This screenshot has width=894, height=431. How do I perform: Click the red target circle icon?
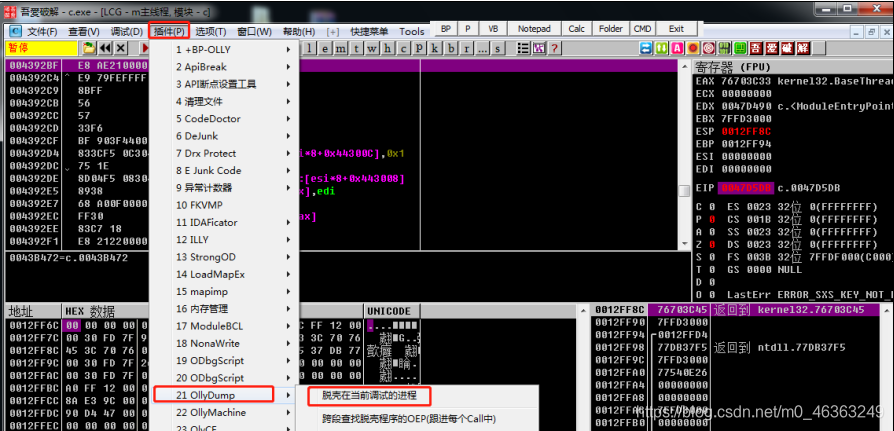click(709, 48)
